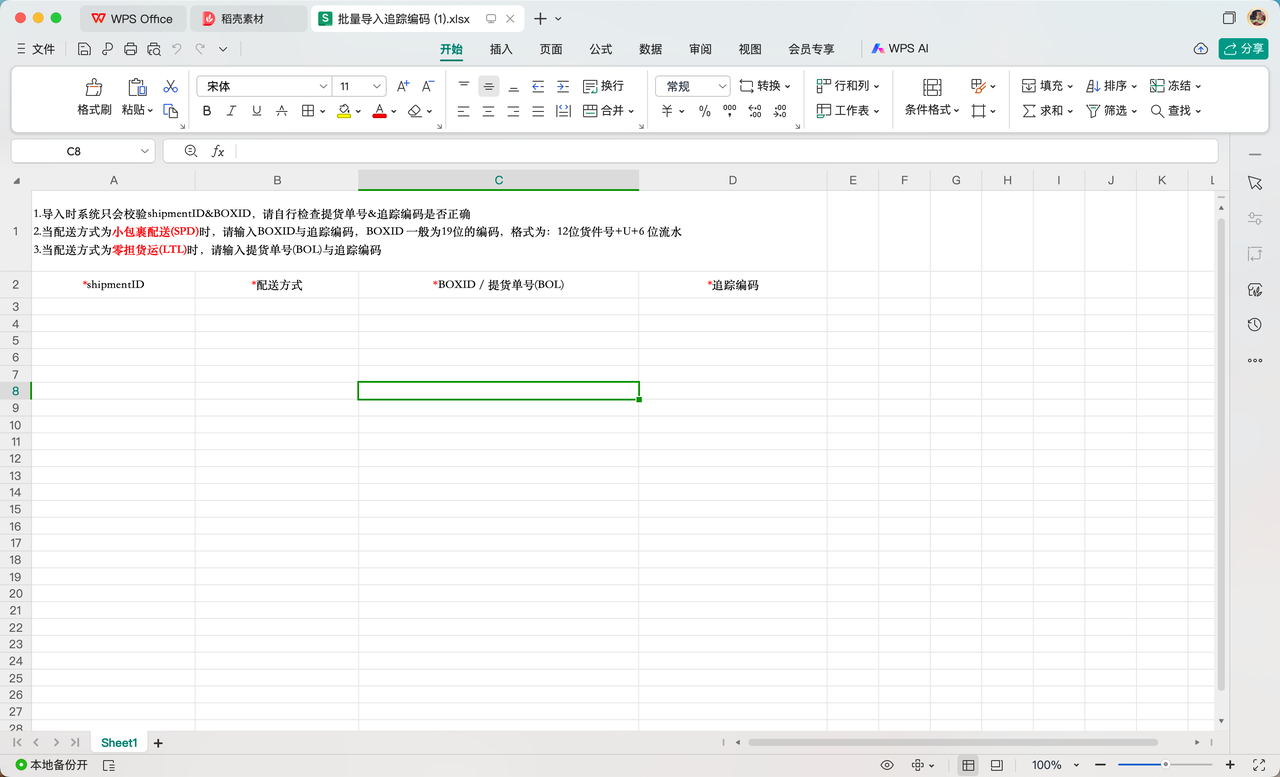Click the print icon in quick toolbar
Viewport: 1280px width, 777px height.
pos(130,49)
